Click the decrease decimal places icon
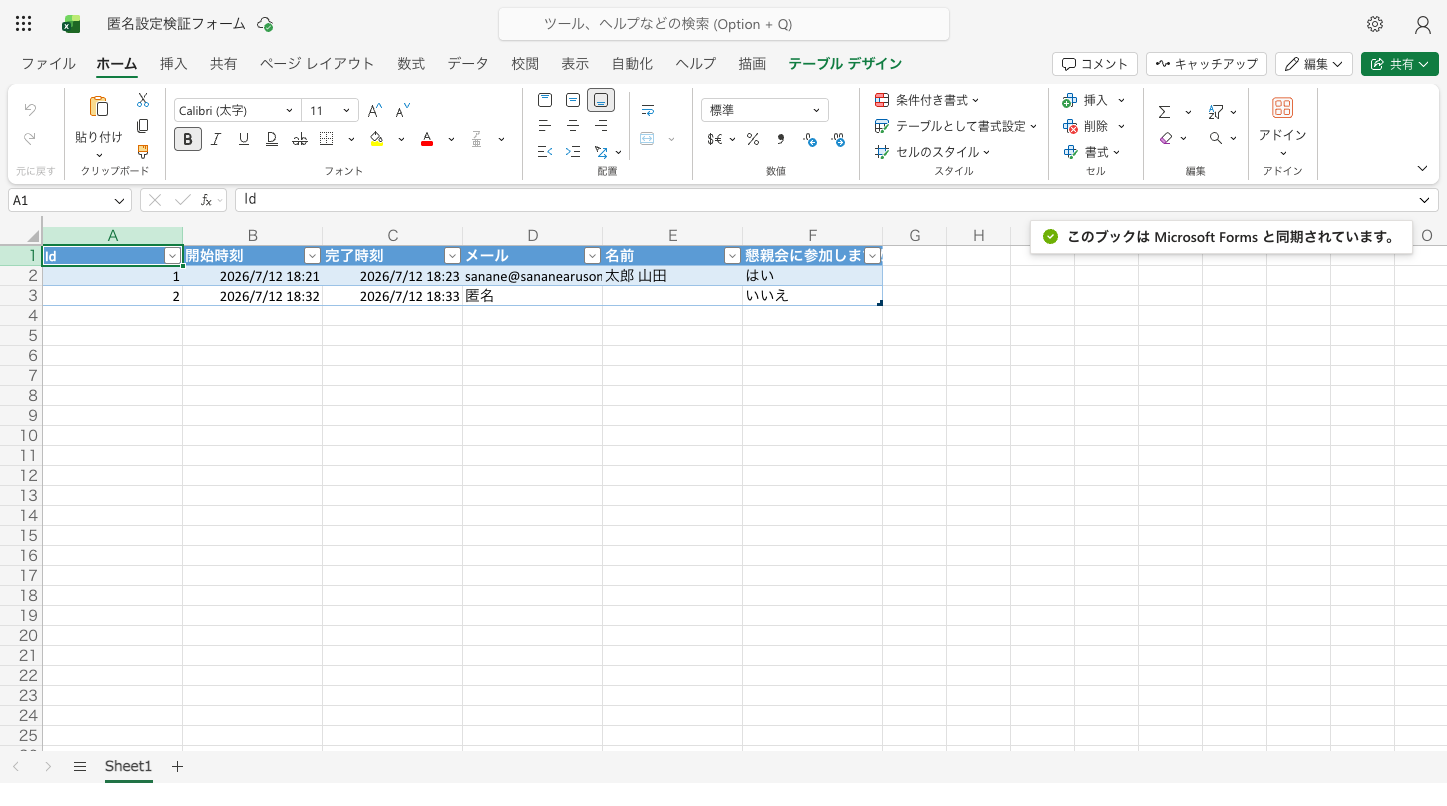 tap(810, 140)
